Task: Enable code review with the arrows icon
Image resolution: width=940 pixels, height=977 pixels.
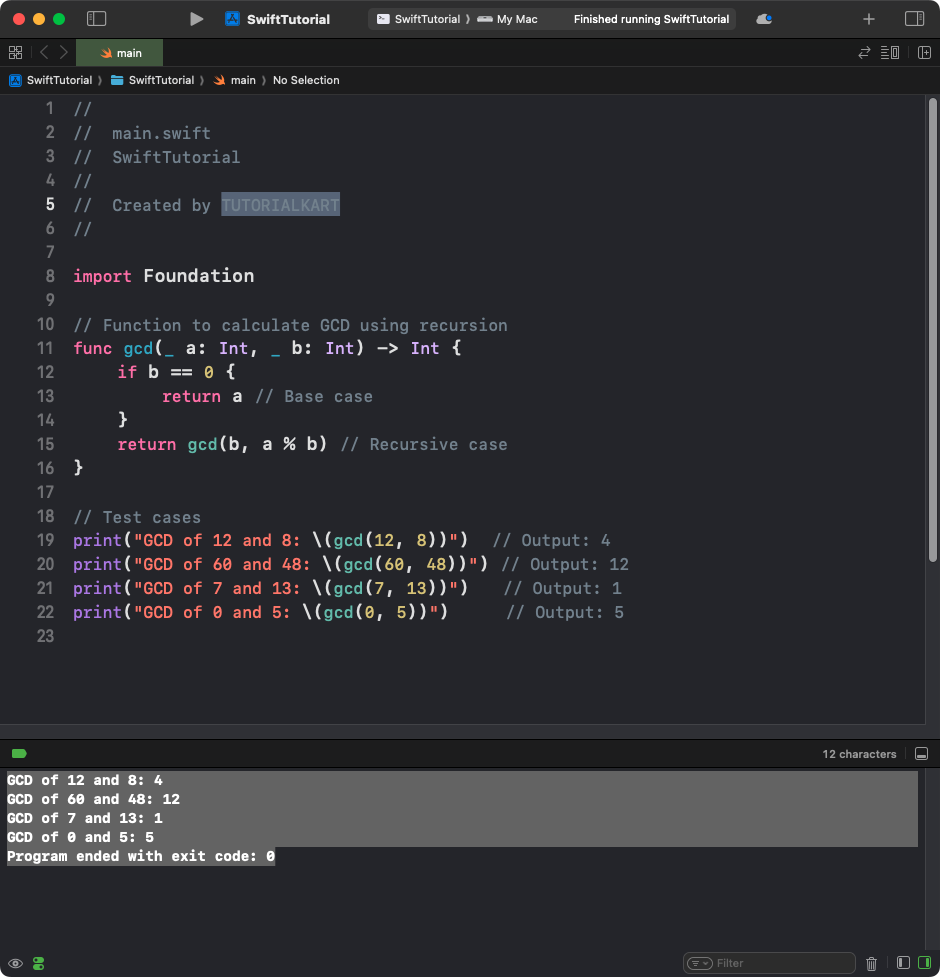Action: (864, 53)
